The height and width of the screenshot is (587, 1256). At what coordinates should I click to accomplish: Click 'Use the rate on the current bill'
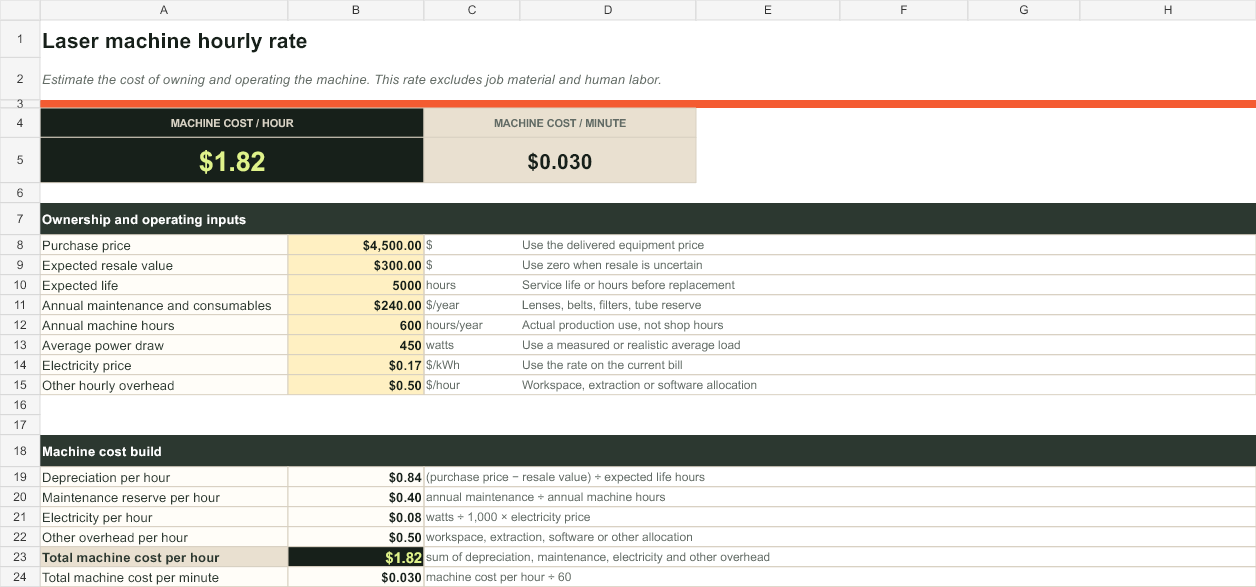[602, 365]
